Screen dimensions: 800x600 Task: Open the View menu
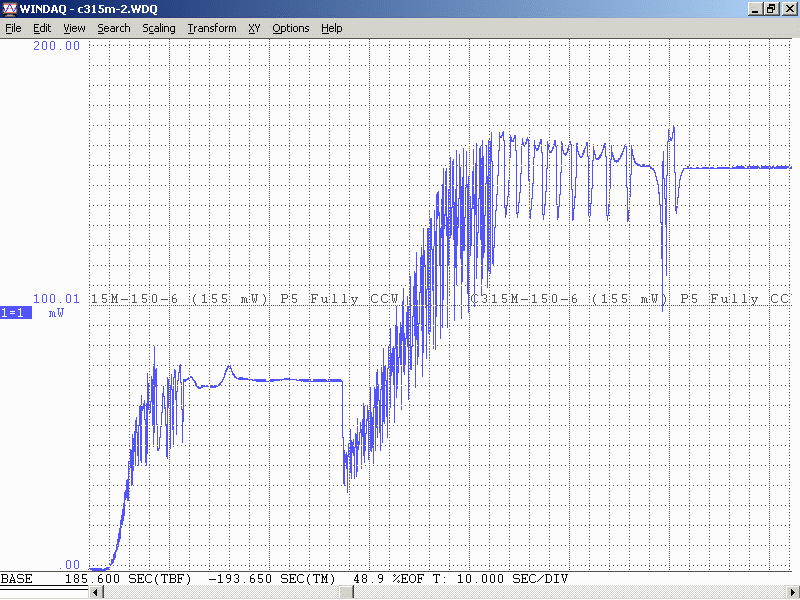74,28
